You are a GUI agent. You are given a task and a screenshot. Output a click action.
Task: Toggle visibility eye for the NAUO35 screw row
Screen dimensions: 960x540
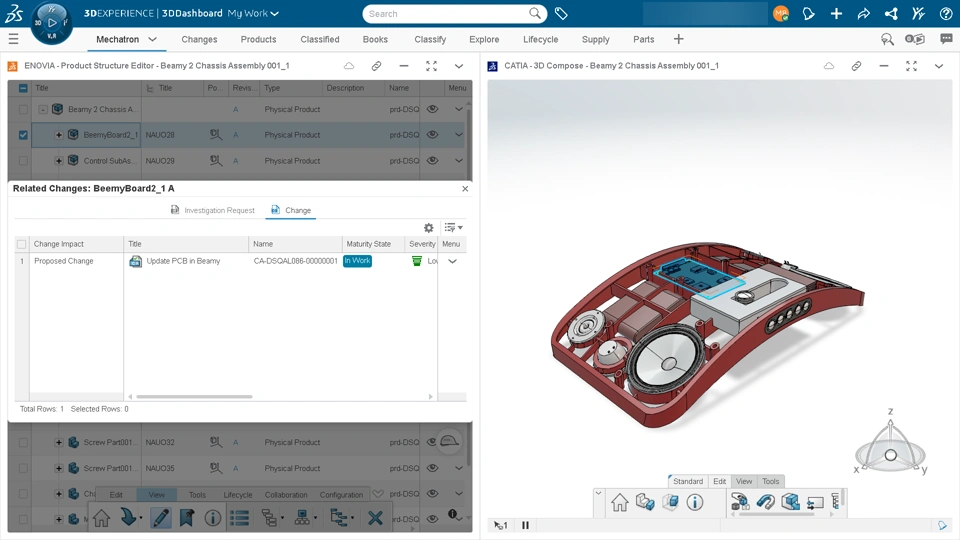[x=432, y=468]
